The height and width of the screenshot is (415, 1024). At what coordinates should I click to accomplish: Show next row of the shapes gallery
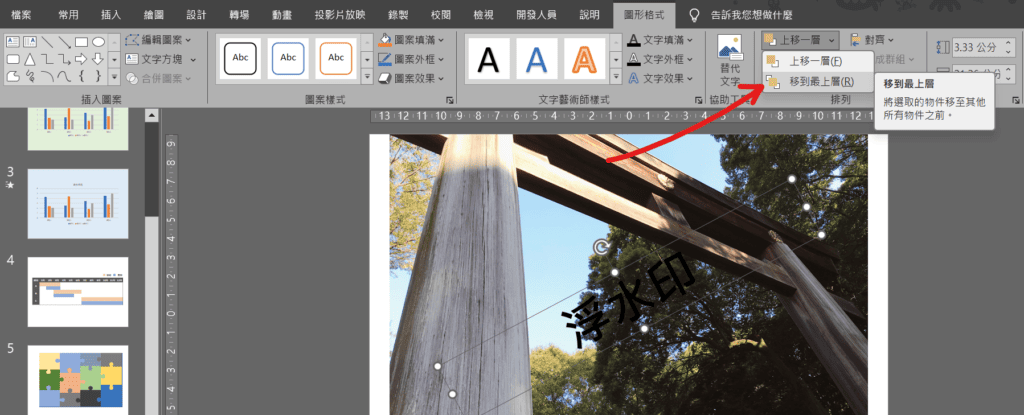click(114, 59)
